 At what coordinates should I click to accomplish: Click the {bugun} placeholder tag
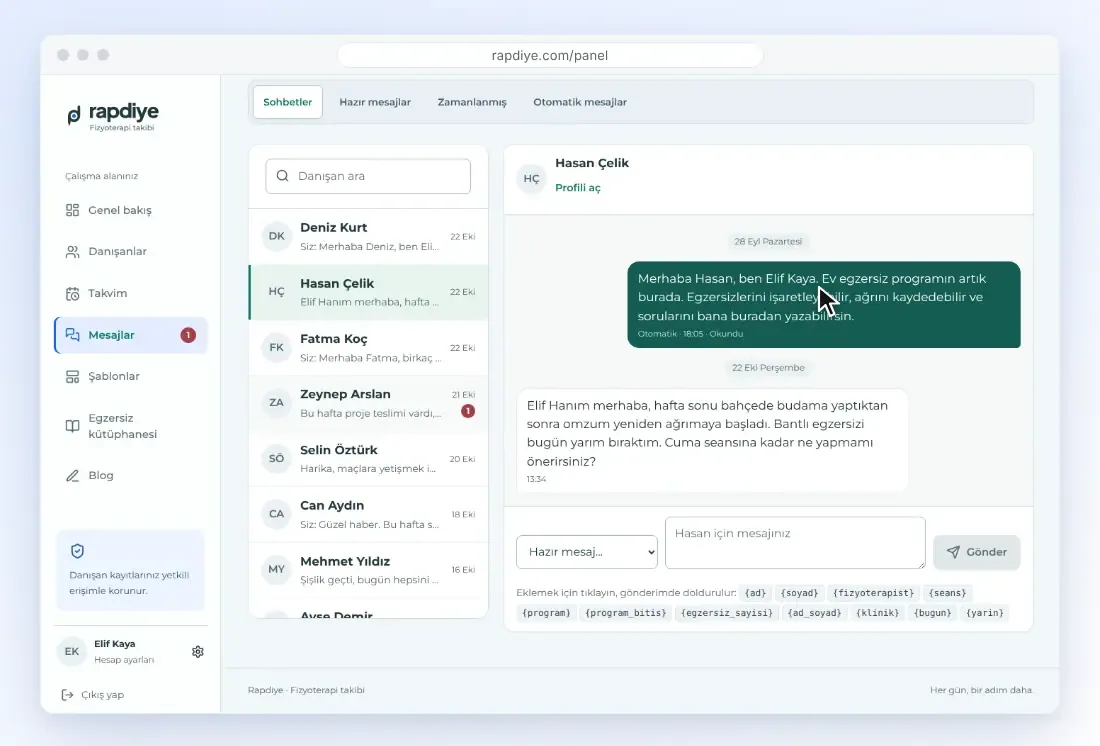pyautogui.click(x=932, y=613)
